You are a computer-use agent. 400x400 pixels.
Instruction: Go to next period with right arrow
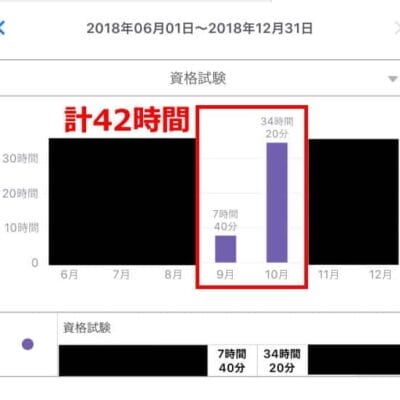click(397, 29)
